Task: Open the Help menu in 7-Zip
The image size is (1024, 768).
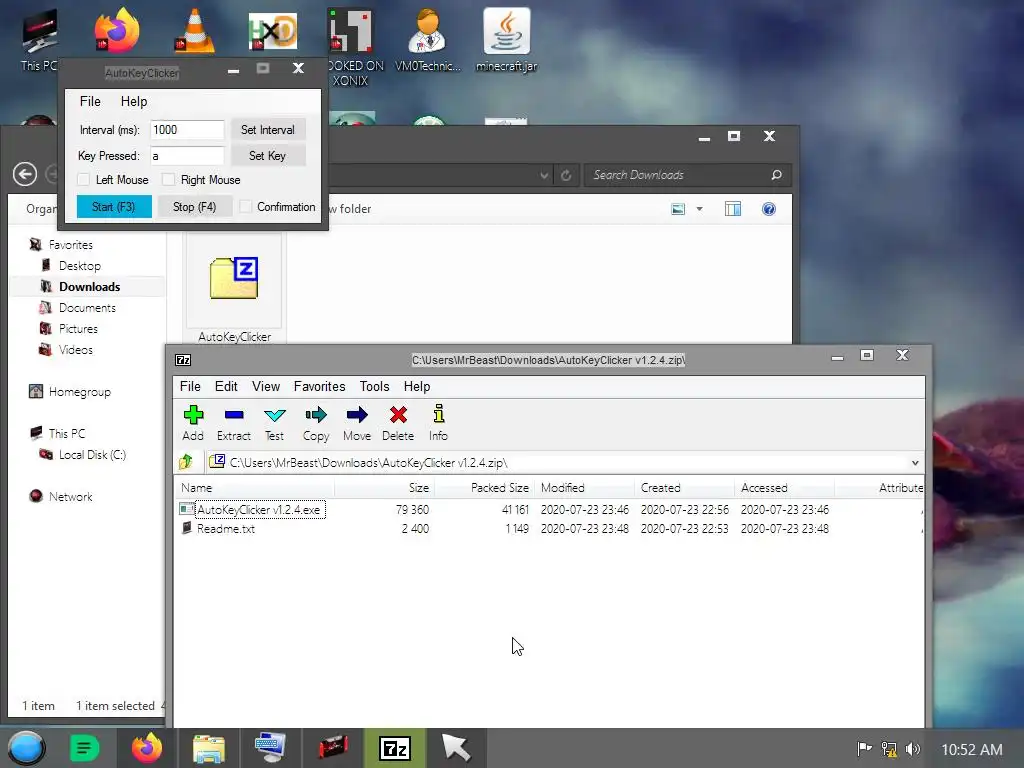Action: 417,387
